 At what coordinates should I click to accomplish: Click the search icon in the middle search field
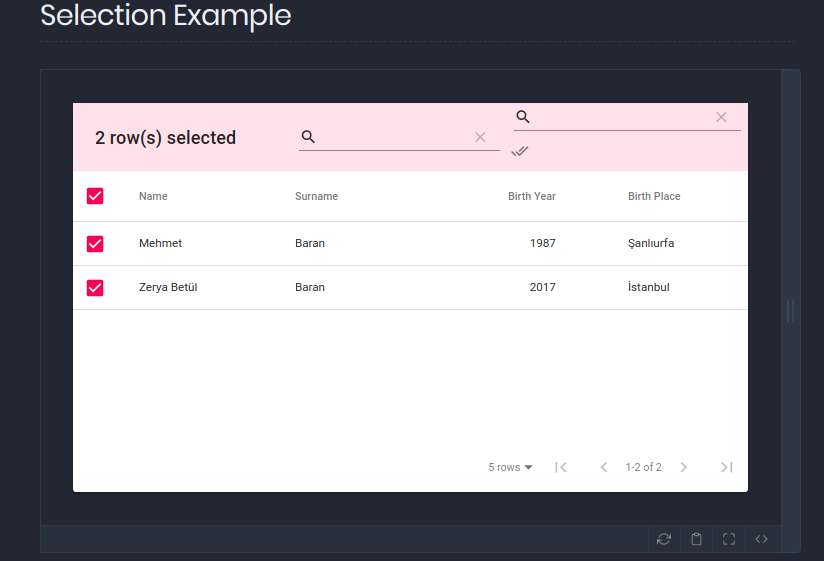click(308, 137)
